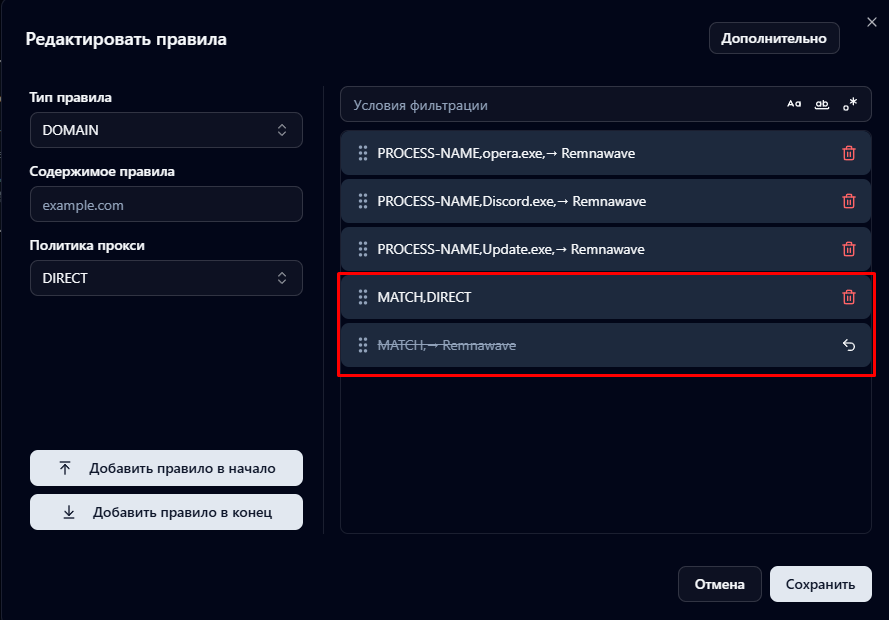This screenshot has width=889, height=620.
Task: Click the Отмена button
Action: (x=719, y=584)
